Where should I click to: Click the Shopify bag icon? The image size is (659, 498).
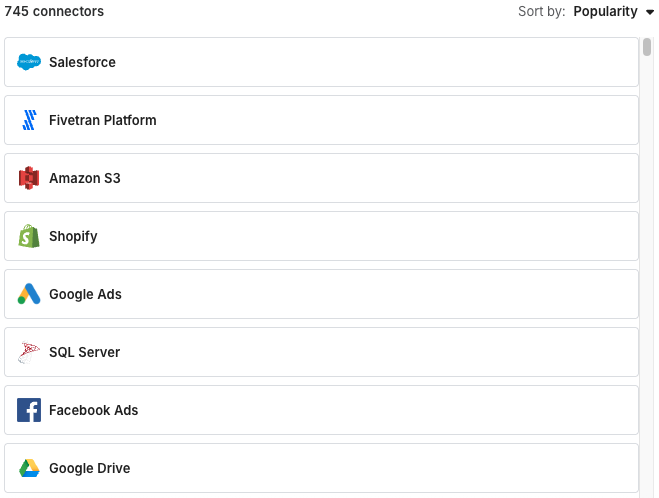pyautogui.click(x=29, y=236)
